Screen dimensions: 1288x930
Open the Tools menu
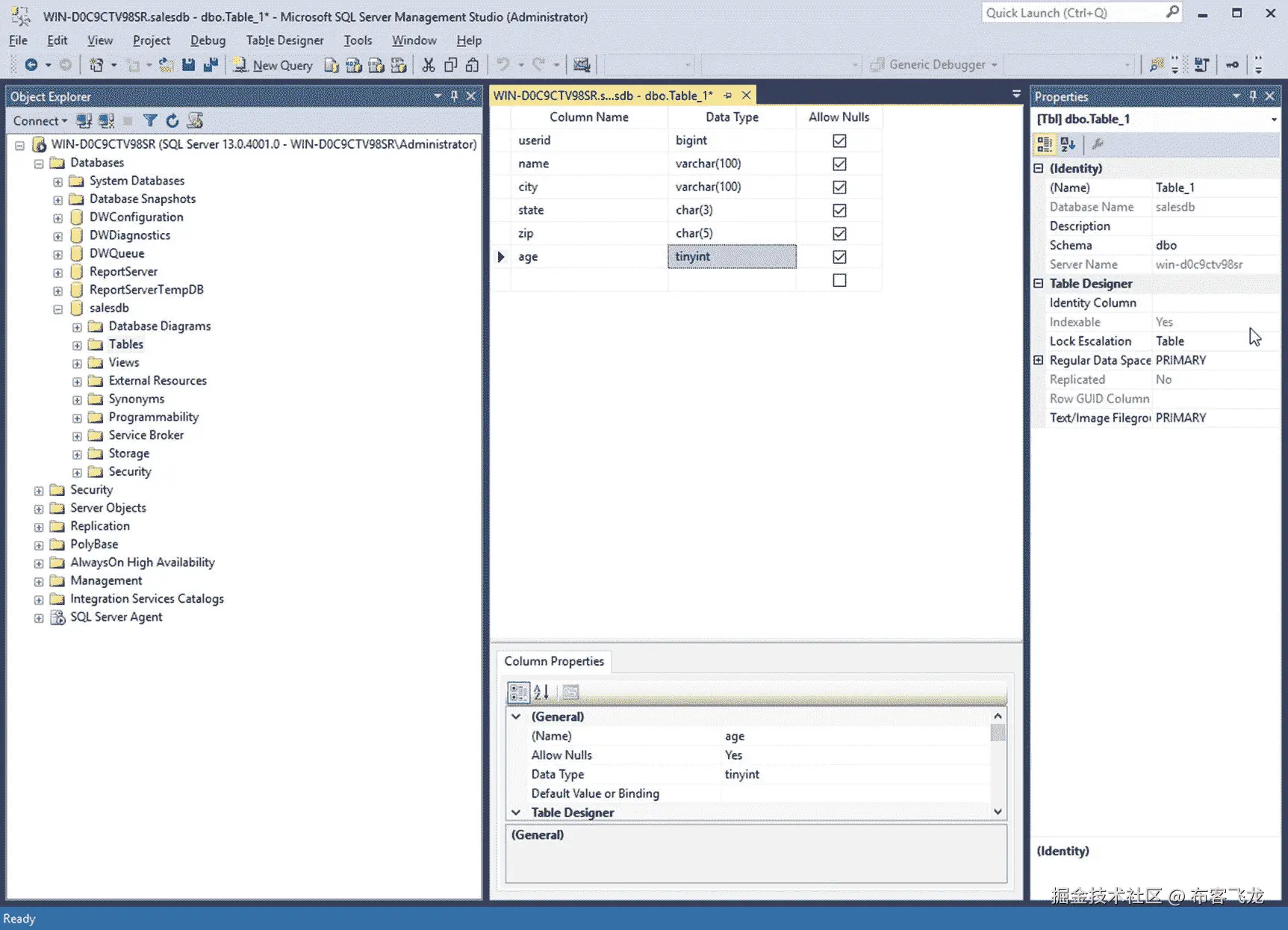358,40
